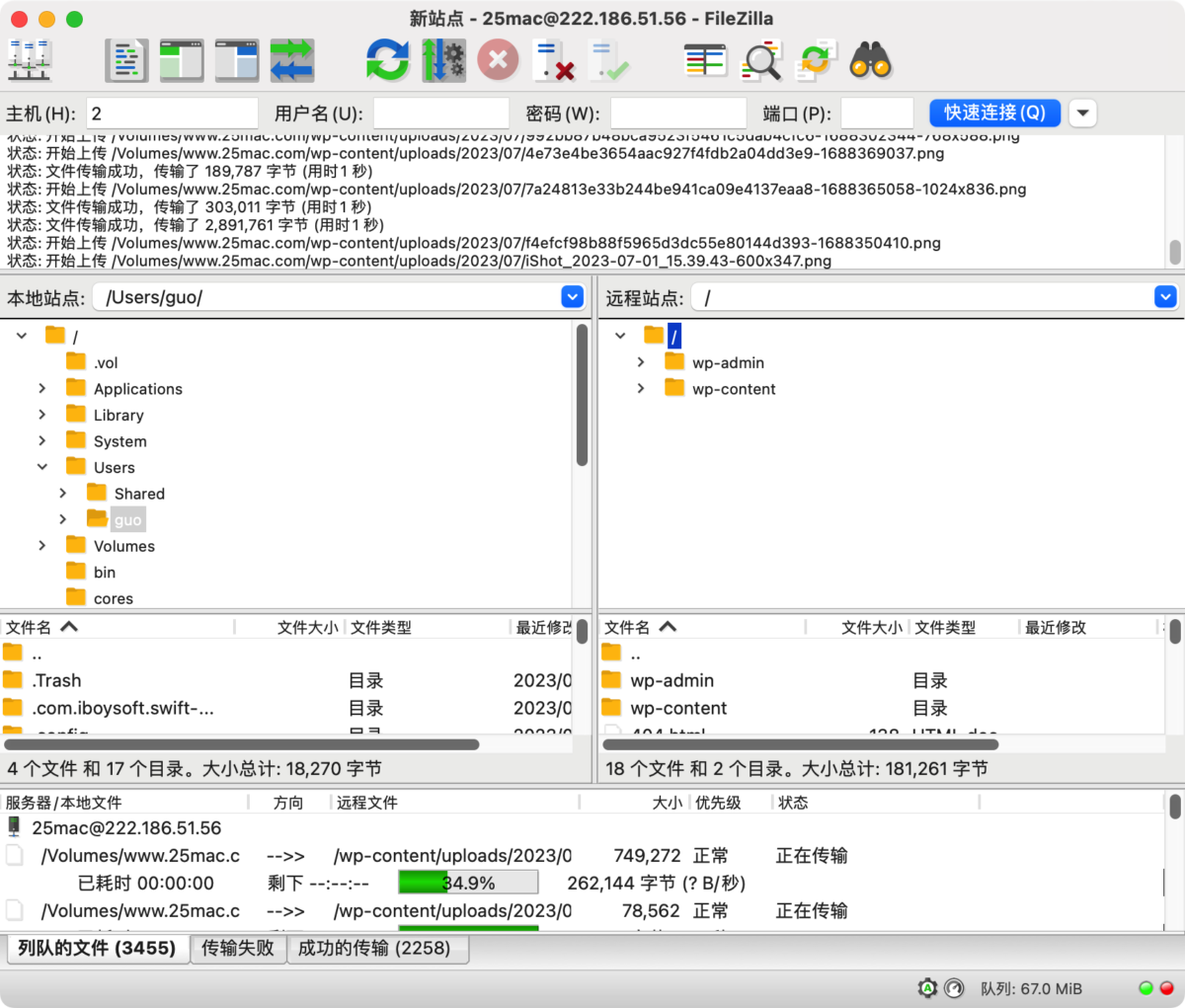
Task: Sort local files by filename column
Action: tap(118, 627)
